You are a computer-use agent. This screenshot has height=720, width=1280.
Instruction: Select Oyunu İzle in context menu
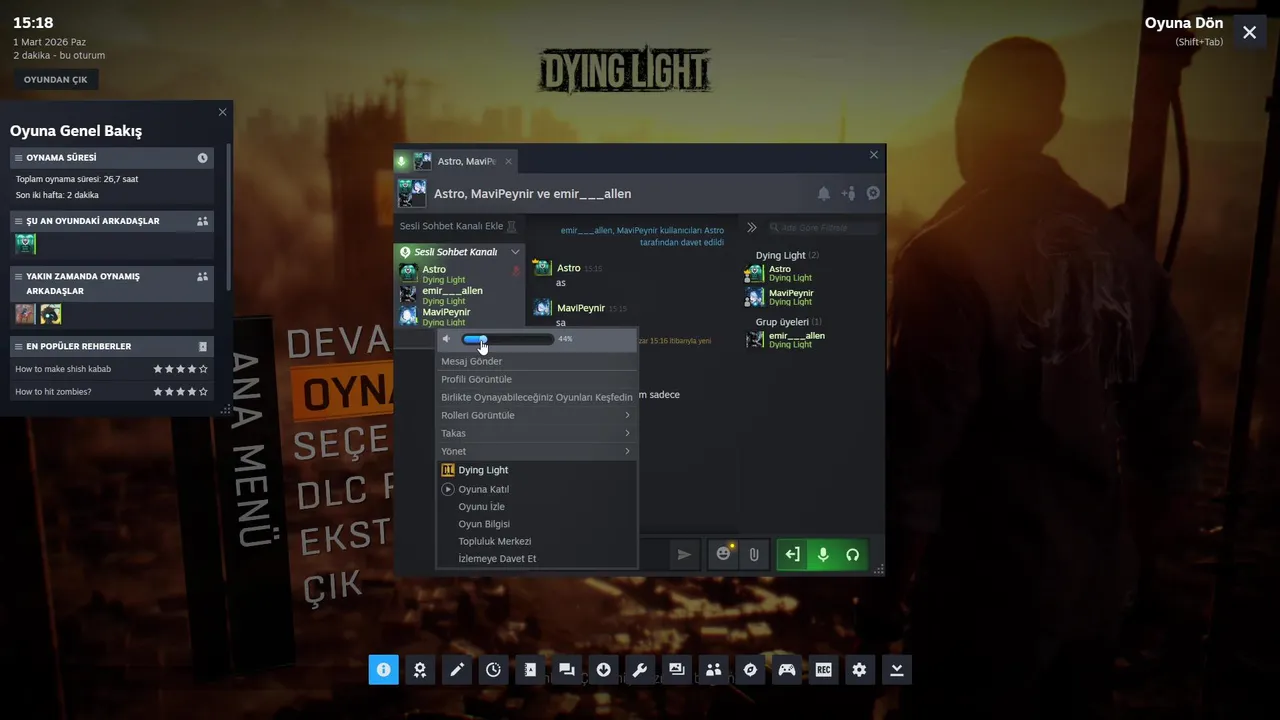(x=537, y=506)
